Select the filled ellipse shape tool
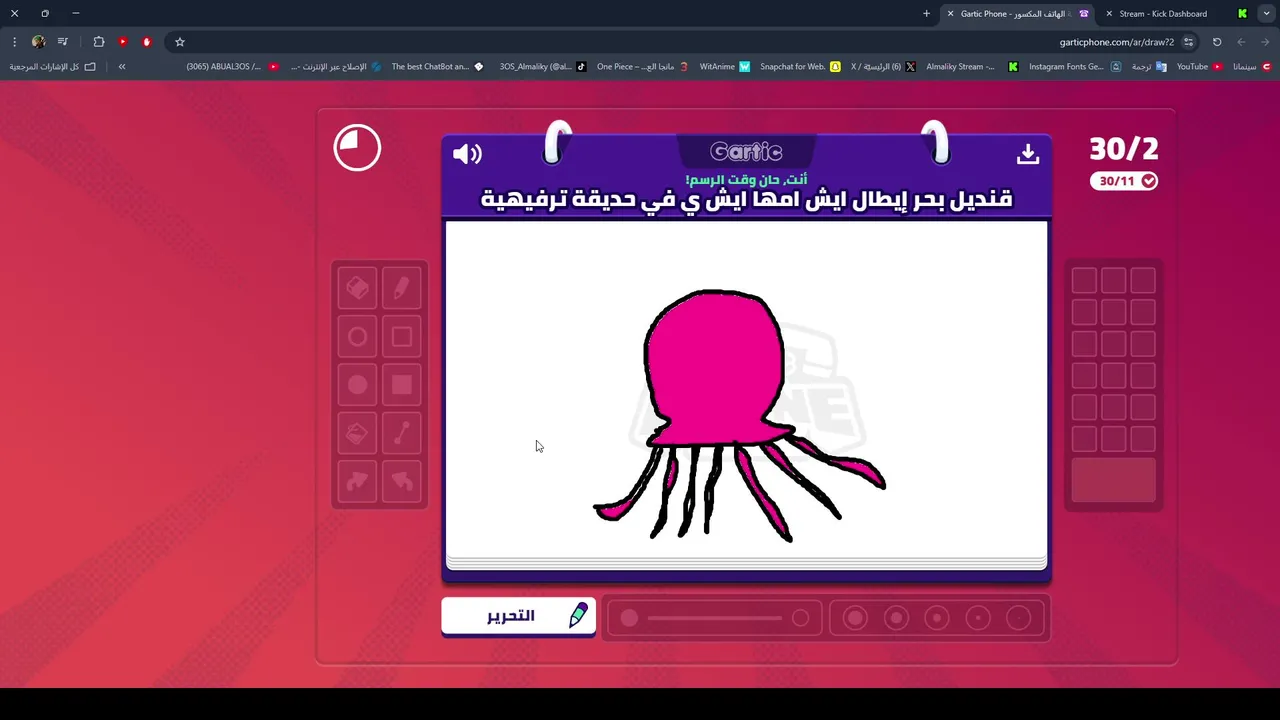Viewport: 1280px width, 720px height. click(357, 385)
